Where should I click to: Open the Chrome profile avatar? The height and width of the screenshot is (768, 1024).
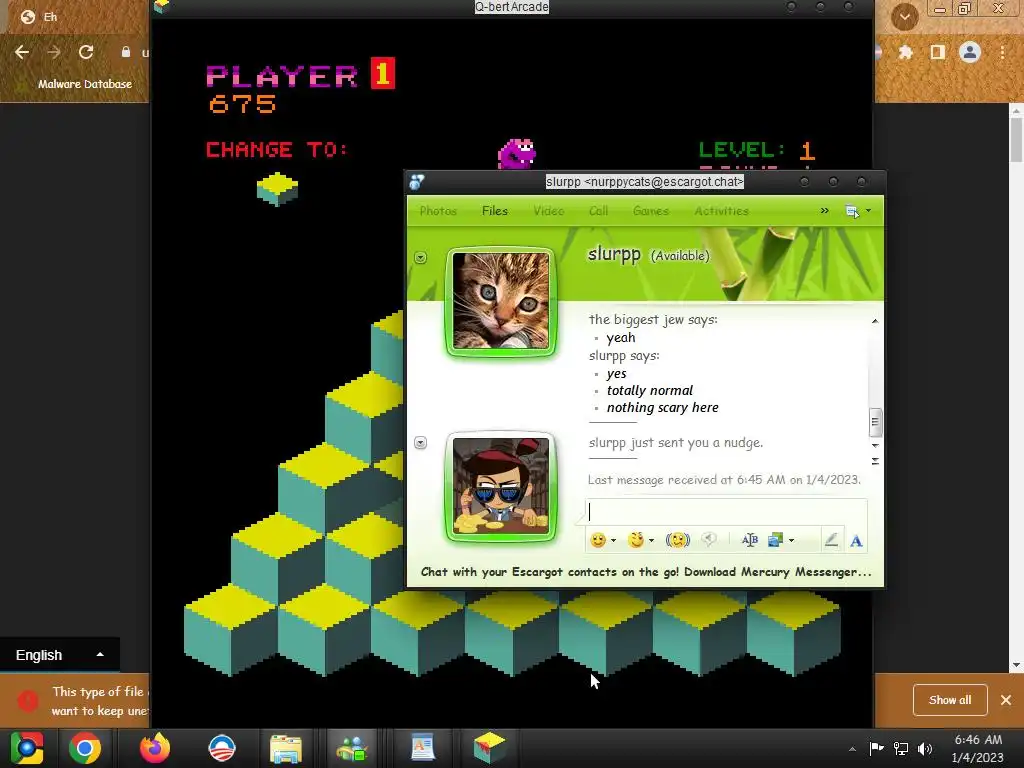tap(970, 52)
